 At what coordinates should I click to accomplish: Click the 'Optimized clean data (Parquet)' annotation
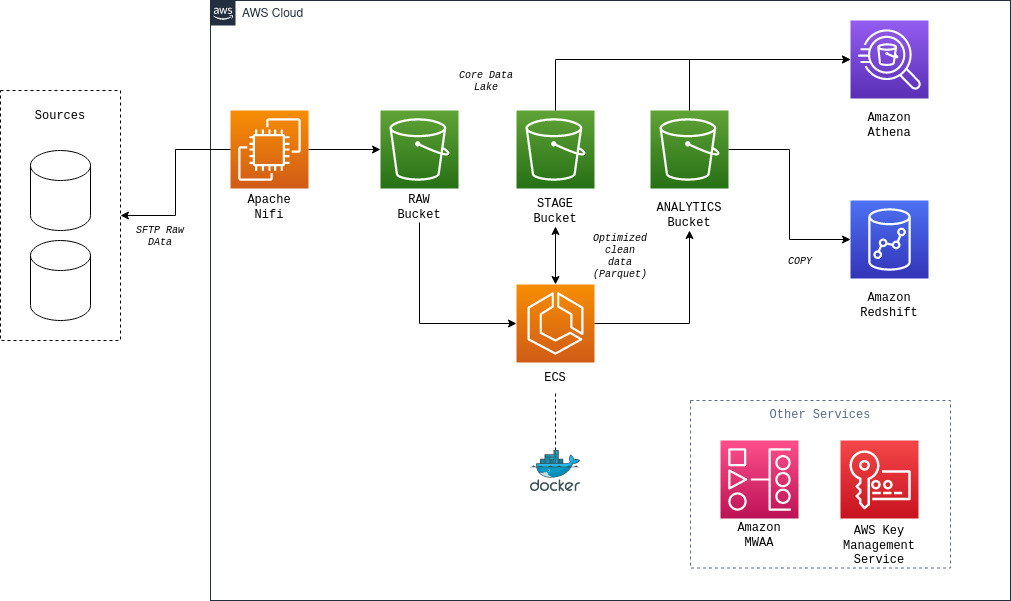(x=620, y=255)
